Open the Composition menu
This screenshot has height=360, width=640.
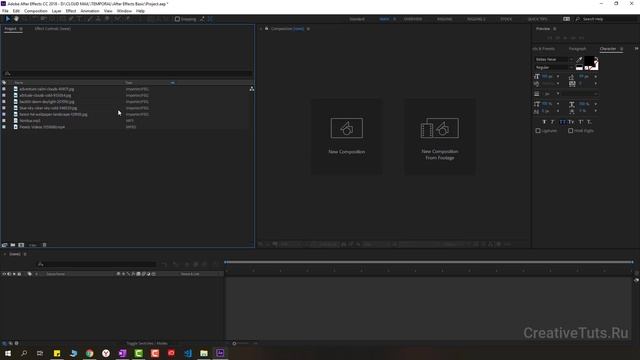click(36, 11)
